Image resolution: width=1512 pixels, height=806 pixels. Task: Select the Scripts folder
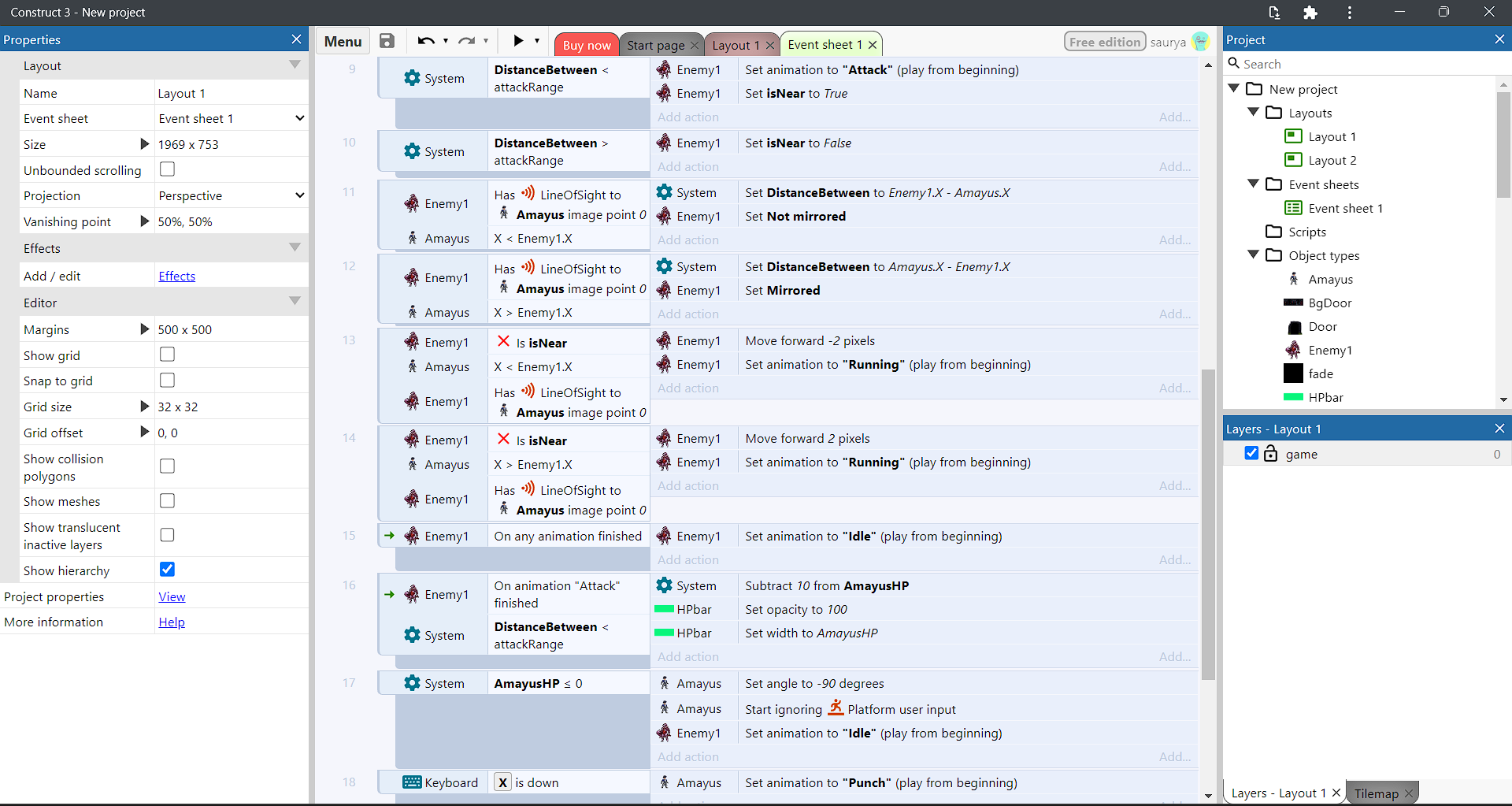1307,232
